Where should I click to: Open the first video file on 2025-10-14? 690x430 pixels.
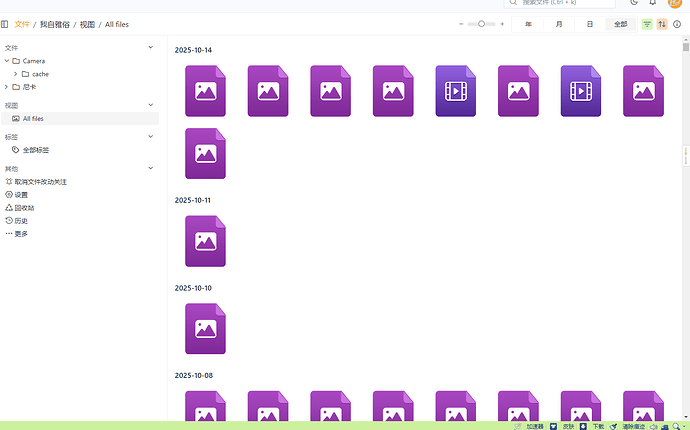[456, 91]
